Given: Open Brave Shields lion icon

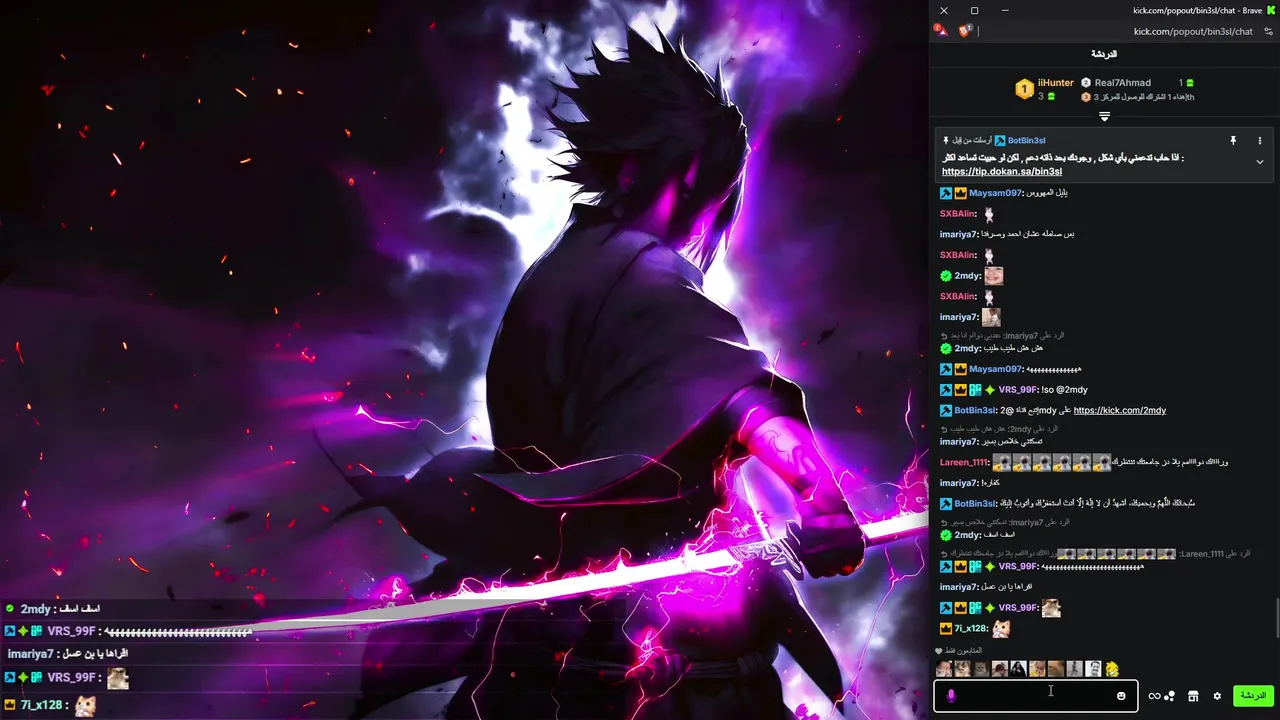Looking at the screenshot, I should coord(965,31).
